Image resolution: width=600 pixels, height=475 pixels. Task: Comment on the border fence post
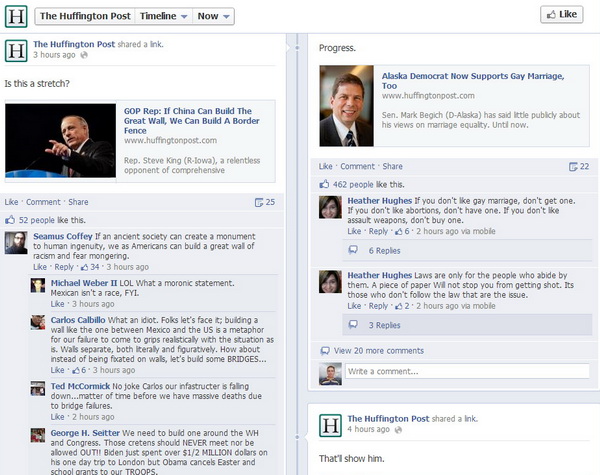point(43,202)
